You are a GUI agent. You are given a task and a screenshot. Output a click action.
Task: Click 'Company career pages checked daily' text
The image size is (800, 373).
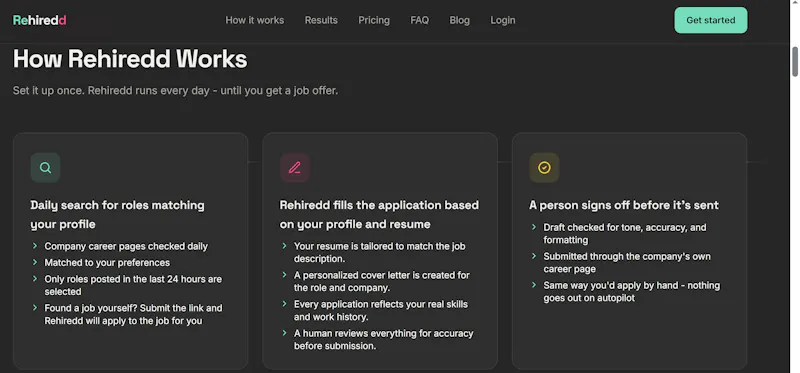click(x=126, y=246)
